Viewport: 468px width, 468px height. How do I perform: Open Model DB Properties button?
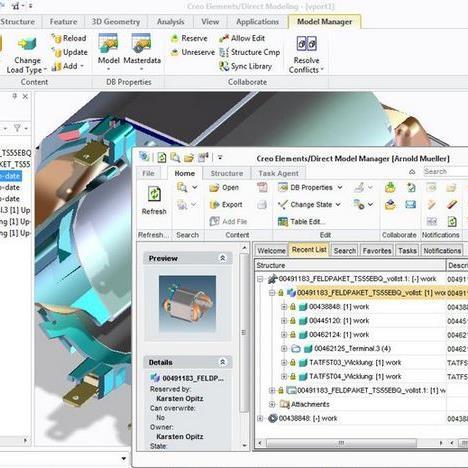108,52
